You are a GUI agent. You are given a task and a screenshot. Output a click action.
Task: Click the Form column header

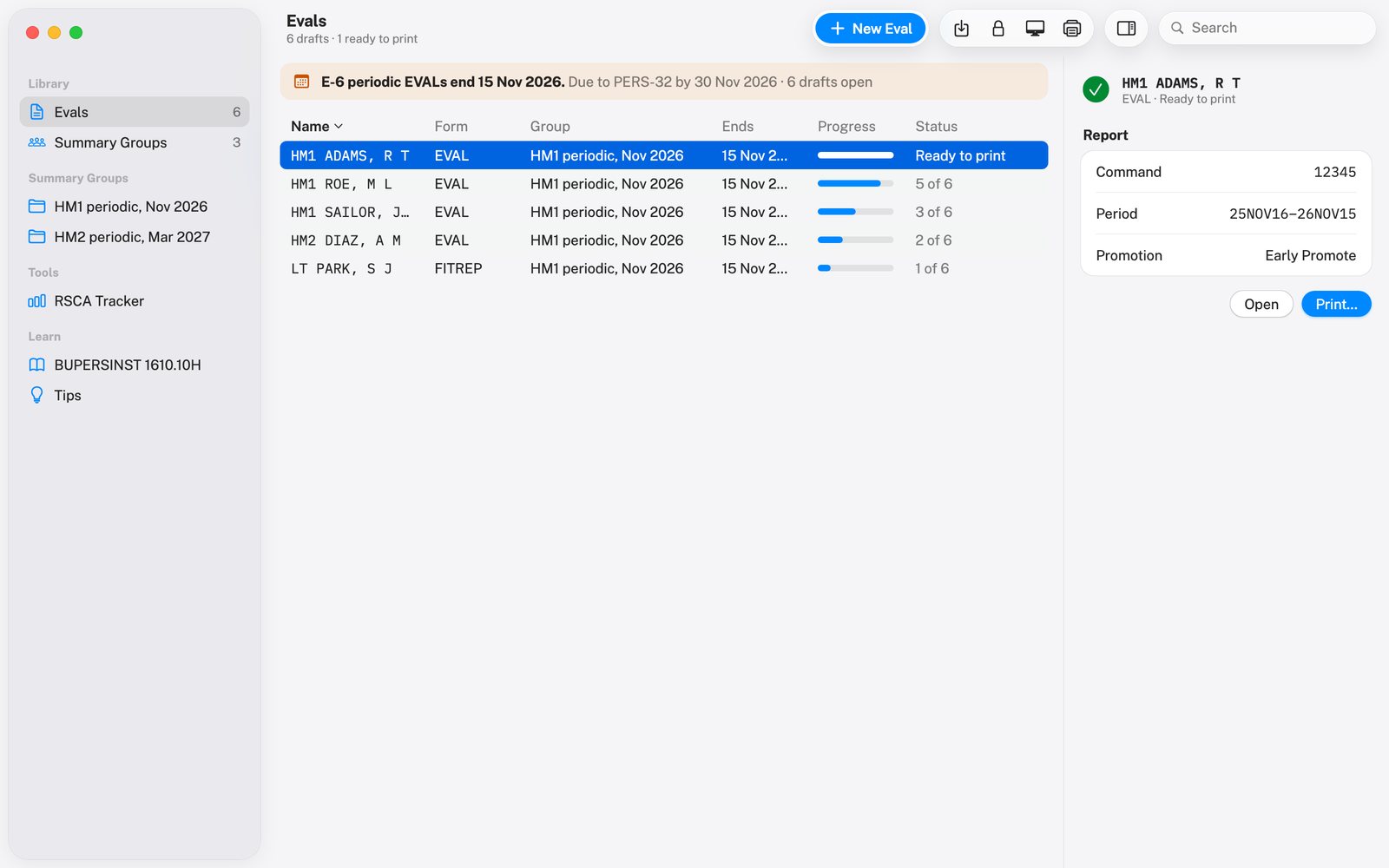(451, 127)
